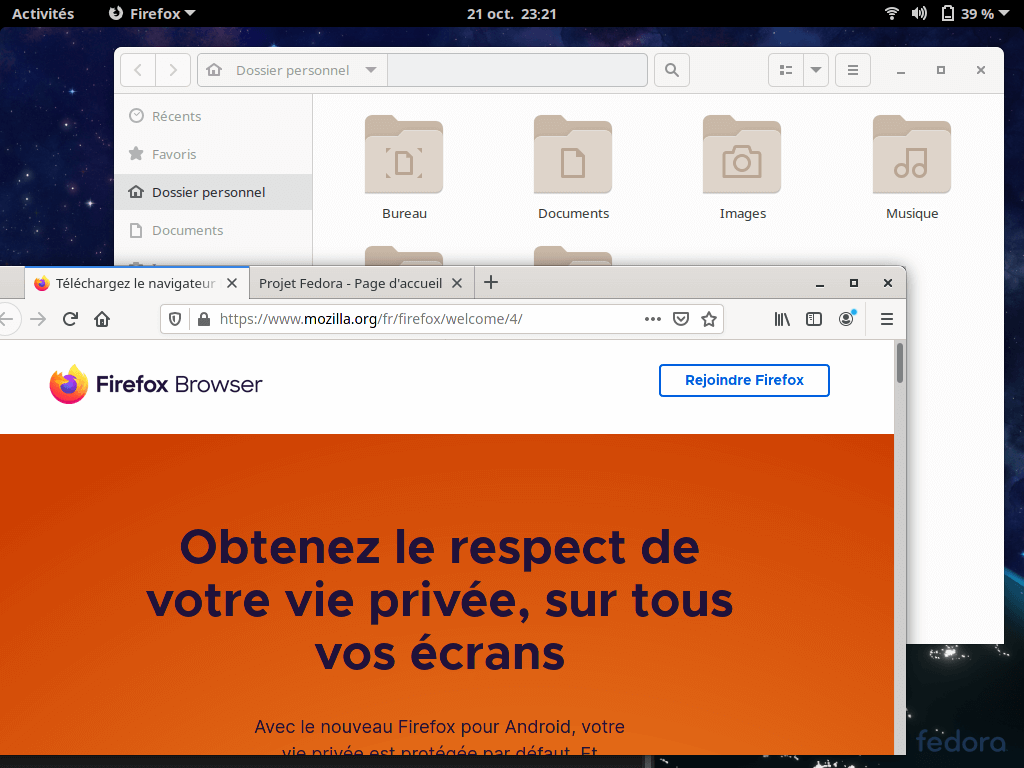This screenshot has width=1024, height=768.
Task: Select Dossier personnel in Files sidebar
Action: point(214,192)
